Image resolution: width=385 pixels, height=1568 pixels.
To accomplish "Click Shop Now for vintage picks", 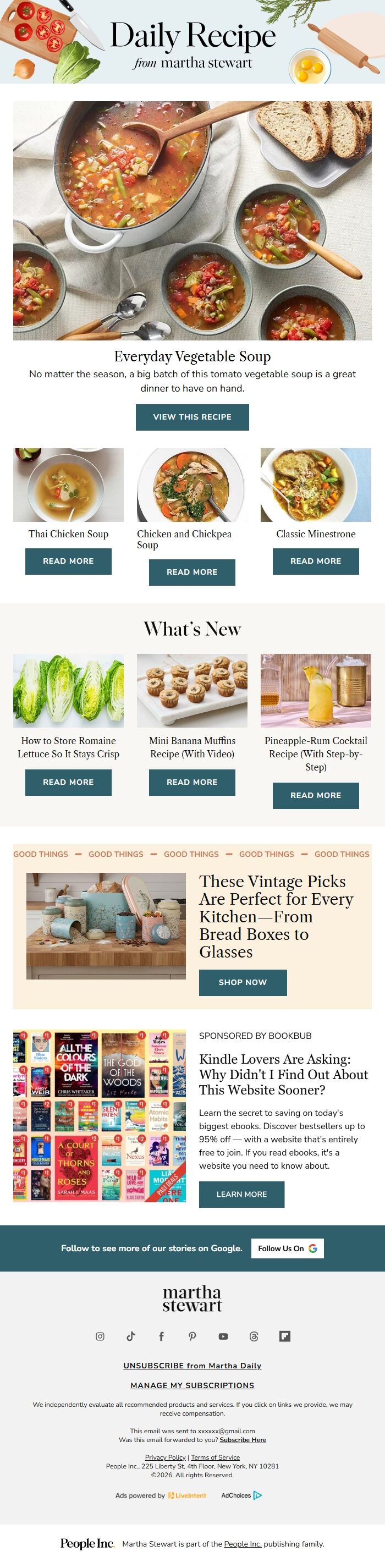I will coord(243,982).
